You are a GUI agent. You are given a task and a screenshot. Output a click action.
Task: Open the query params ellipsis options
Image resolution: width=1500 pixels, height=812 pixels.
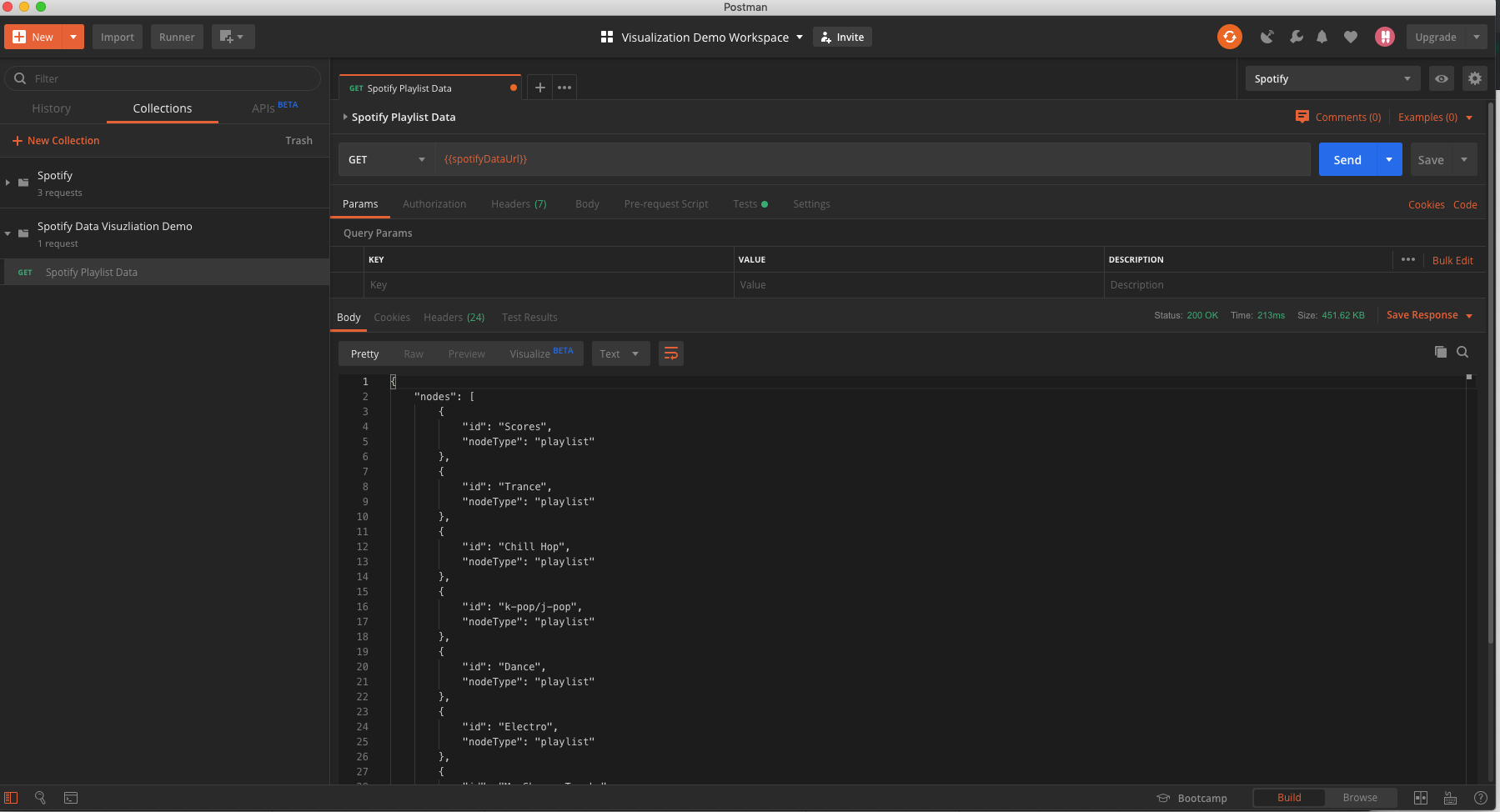coord(1408,259)
